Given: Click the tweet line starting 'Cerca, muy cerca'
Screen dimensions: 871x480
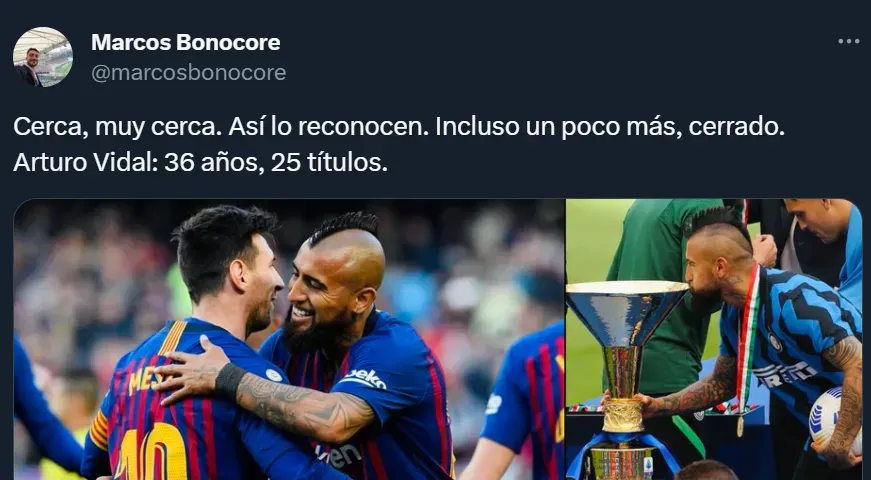Looking at the screenshot, I should (399, 127).
